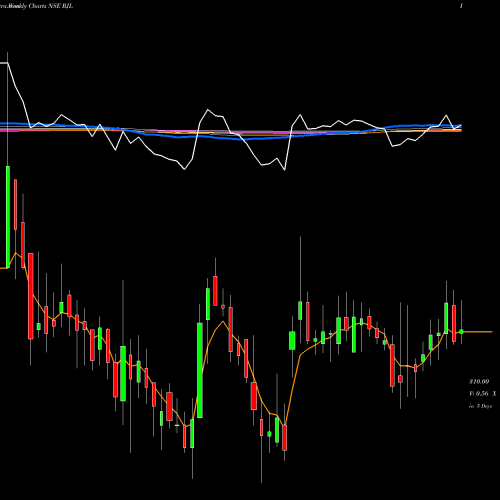Select the 310.09 price label

479,381
